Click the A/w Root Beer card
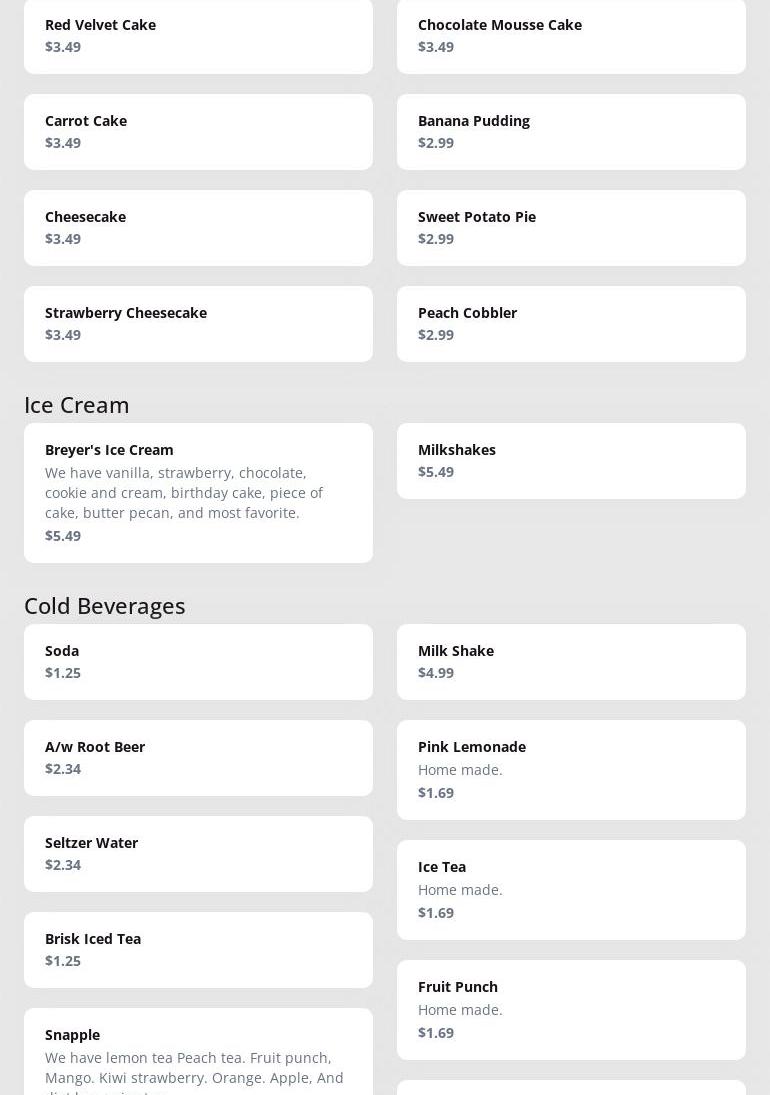770x1095 pixels. (198, 757)
